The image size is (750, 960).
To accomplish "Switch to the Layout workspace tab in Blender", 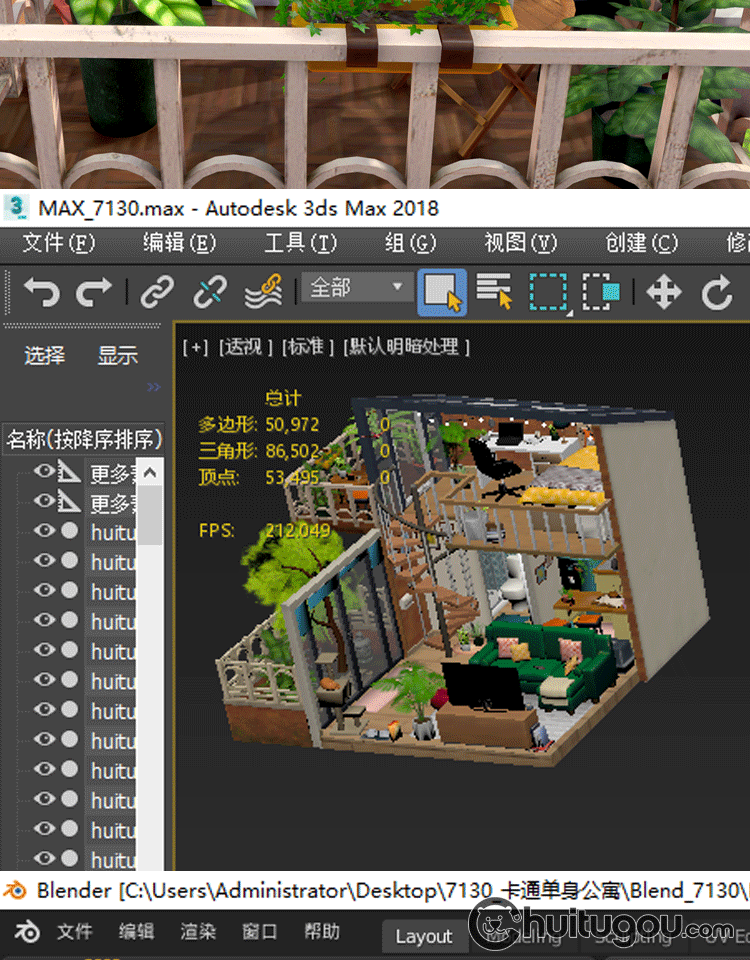I will click(x=423, y=936).
